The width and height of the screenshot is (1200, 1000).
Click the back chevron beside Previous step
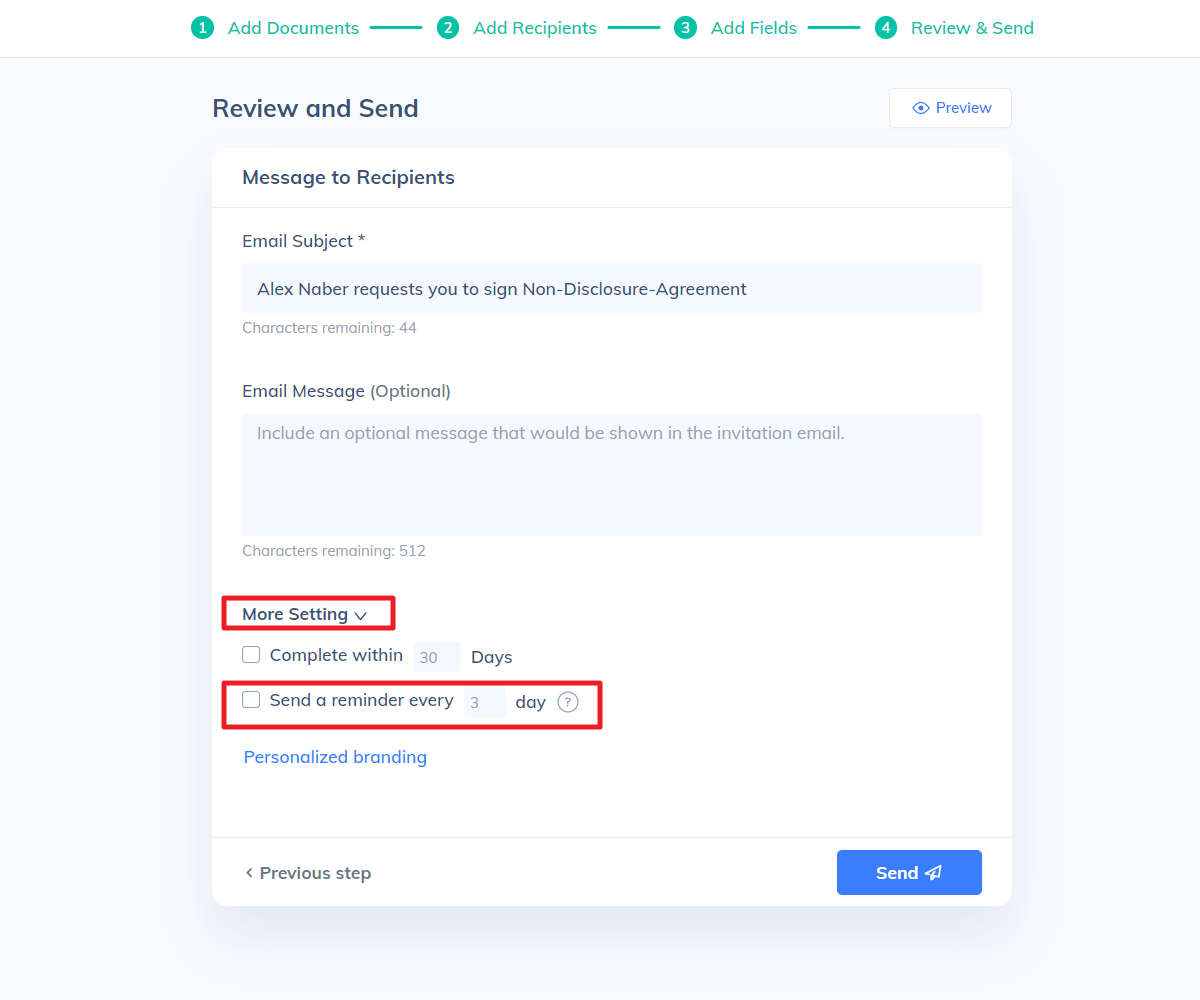(x=248, y=872)
